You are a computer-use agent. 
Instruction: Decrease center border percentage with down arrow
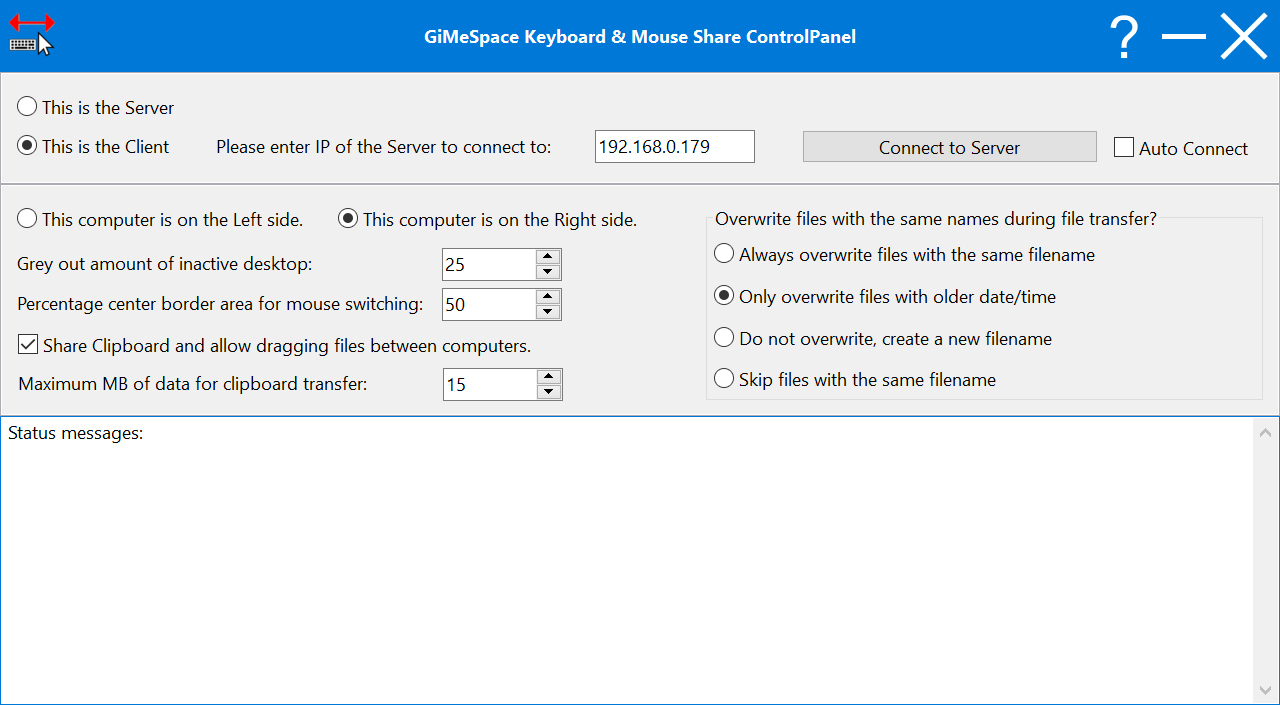[547, 313]
